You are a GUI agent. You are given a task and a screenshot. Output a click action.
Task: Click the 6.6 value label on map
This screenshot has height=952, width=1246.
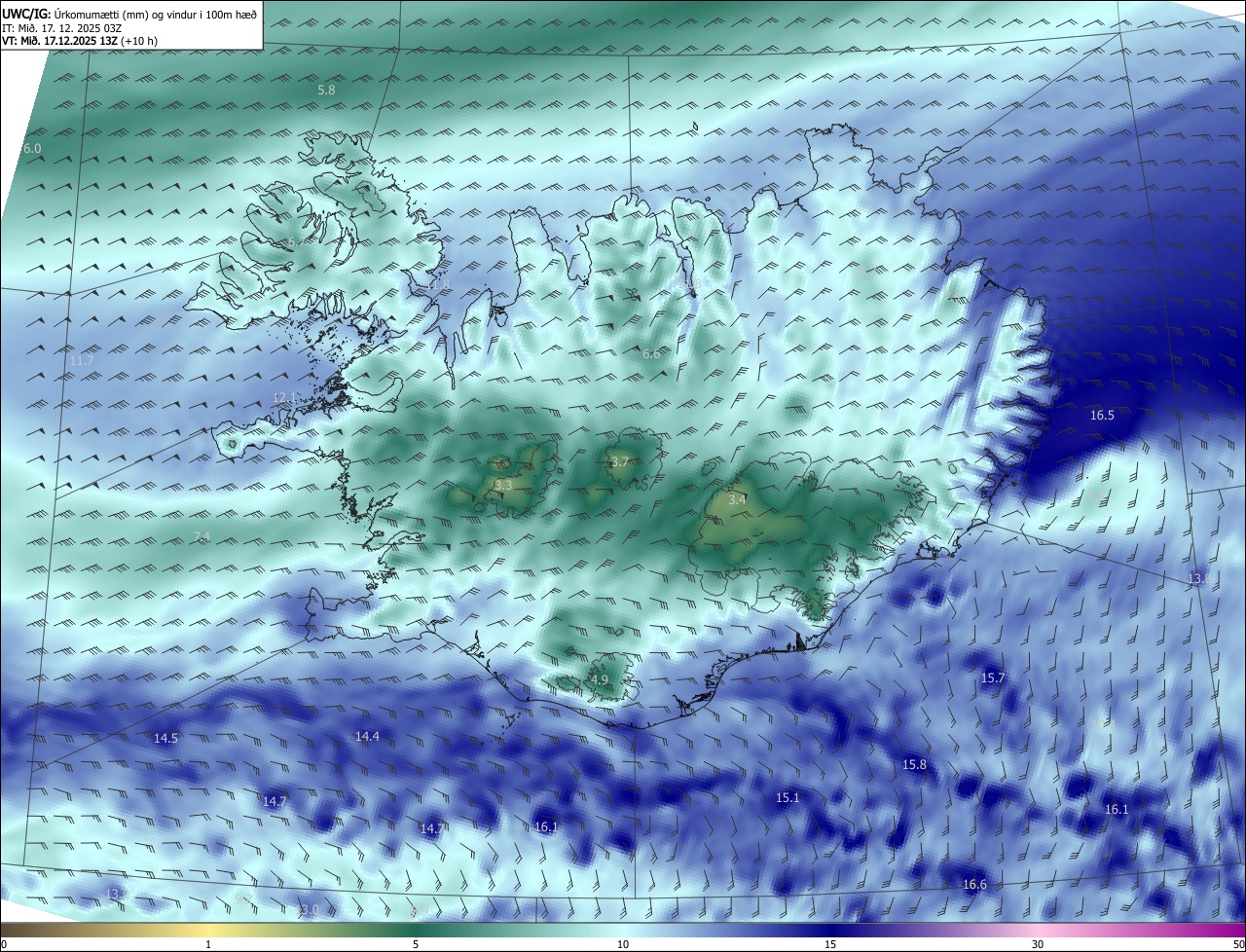click(651, 354)
